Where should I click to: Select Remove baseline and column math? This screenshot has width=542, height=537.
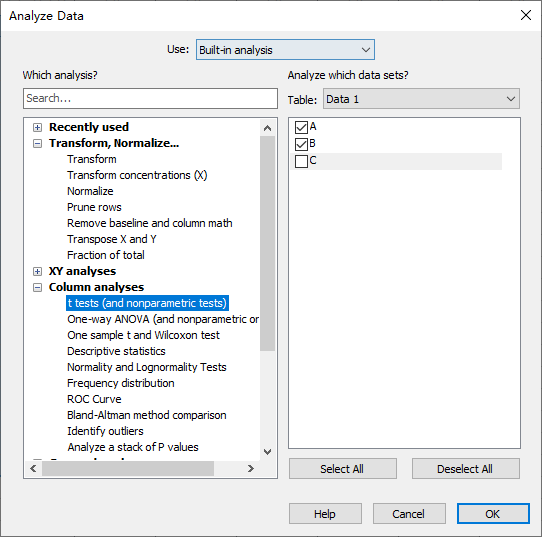pos(150,223)
